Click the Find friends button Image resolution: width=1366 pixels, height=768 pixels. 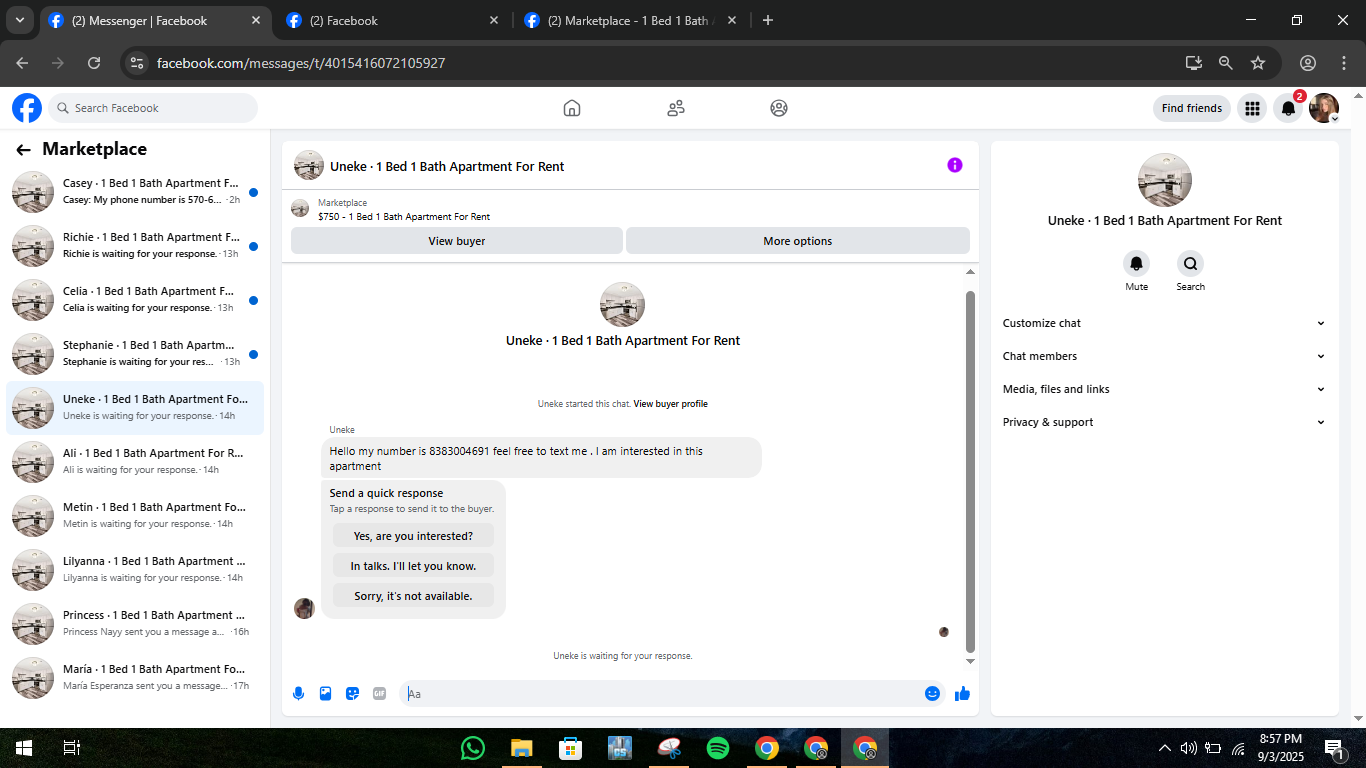coord(1192,108)
